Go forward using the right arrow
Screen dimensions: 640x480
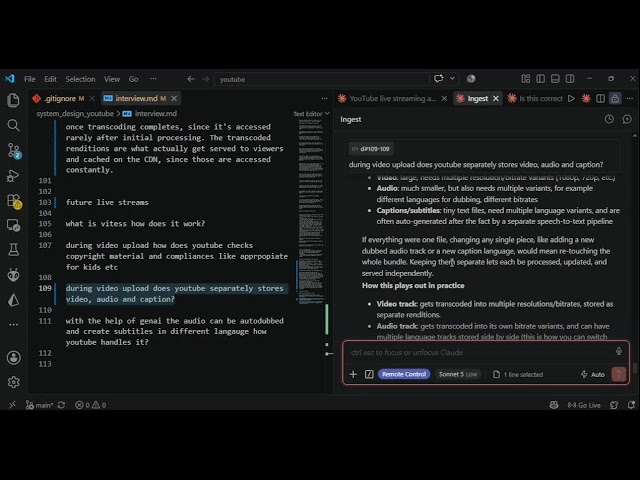[206, 79]
